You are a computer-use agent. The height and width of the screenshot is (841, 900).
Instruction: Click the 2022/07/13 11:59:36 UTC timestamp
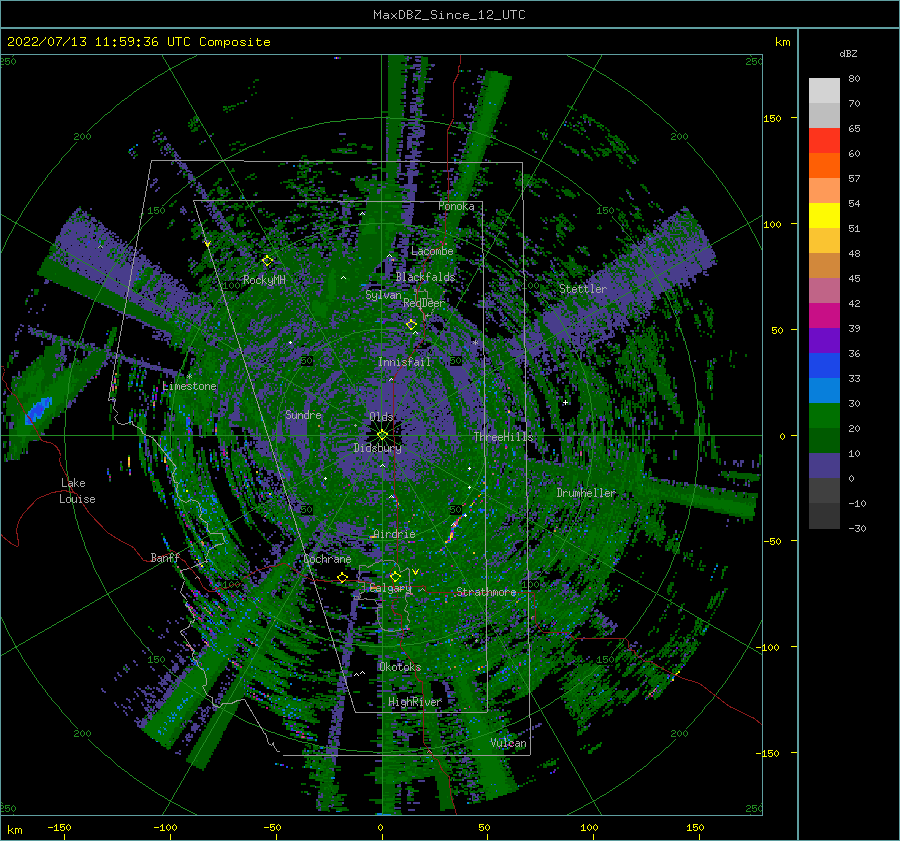[91, 42]
